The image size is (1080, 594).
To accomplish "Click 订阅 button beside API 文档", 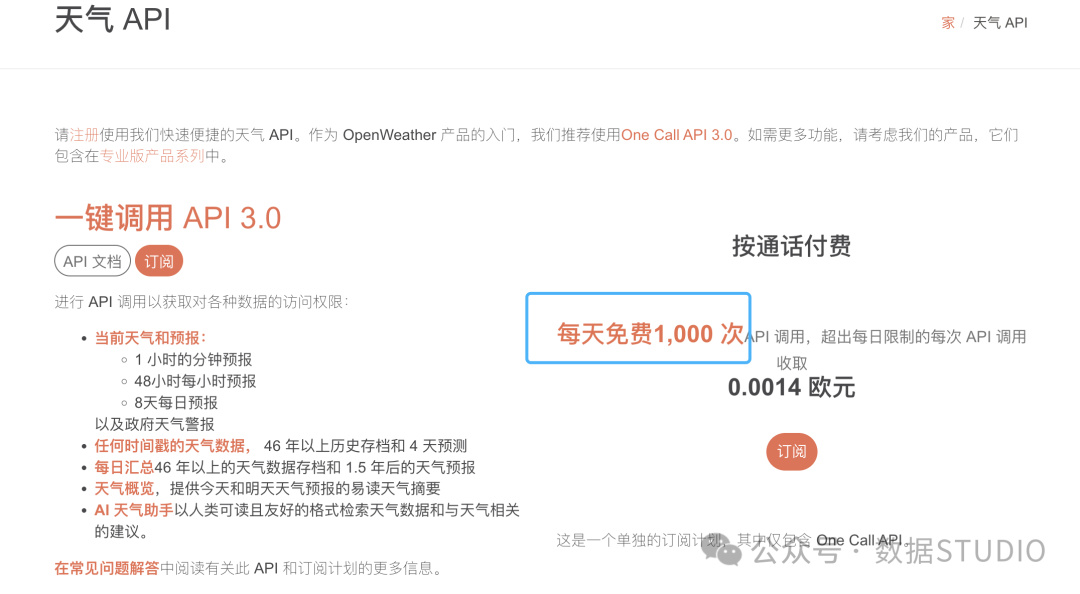I will (159, 261).
